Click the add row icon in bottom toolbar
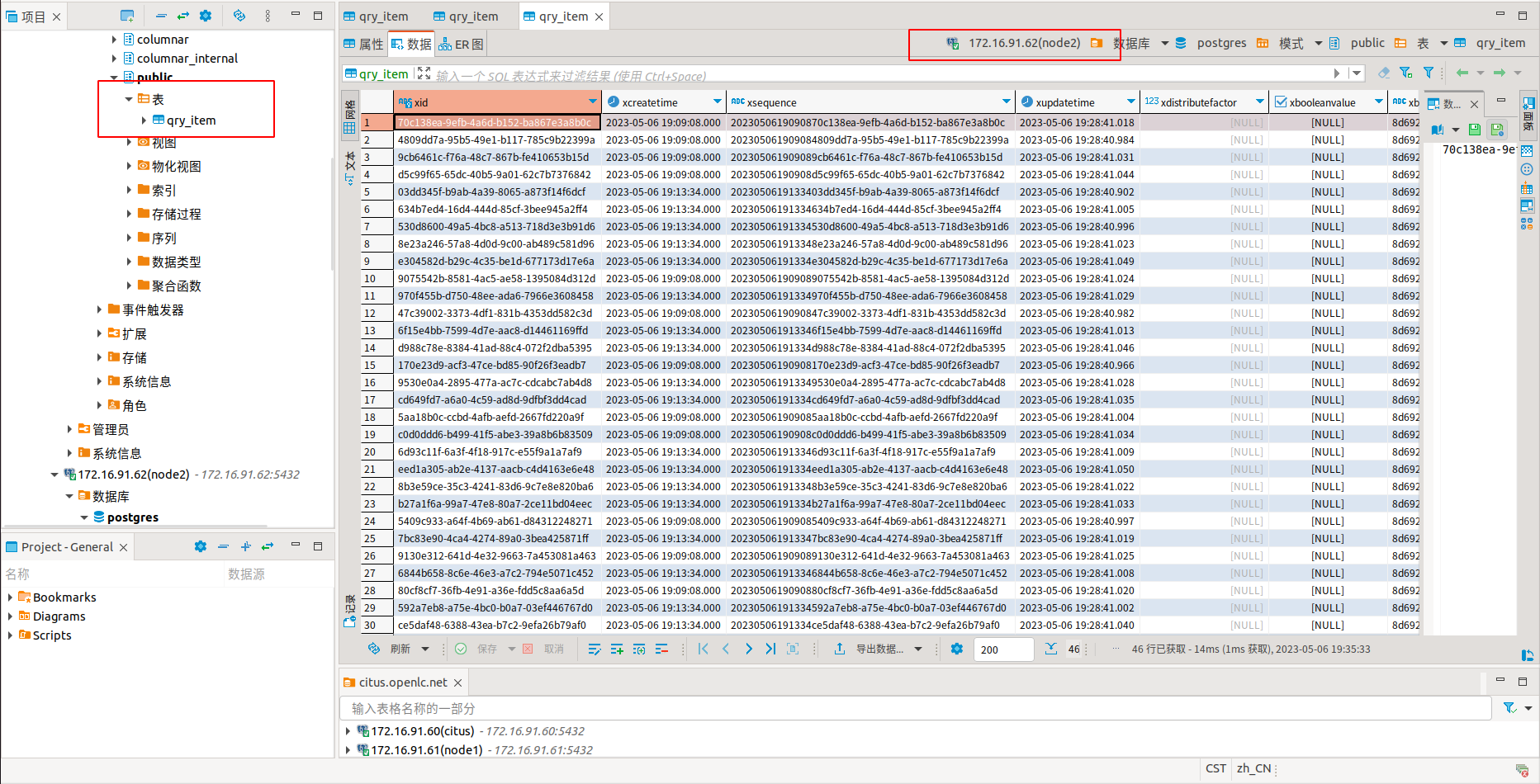This screenshot has width=1540, height=784. click(617, 649)
